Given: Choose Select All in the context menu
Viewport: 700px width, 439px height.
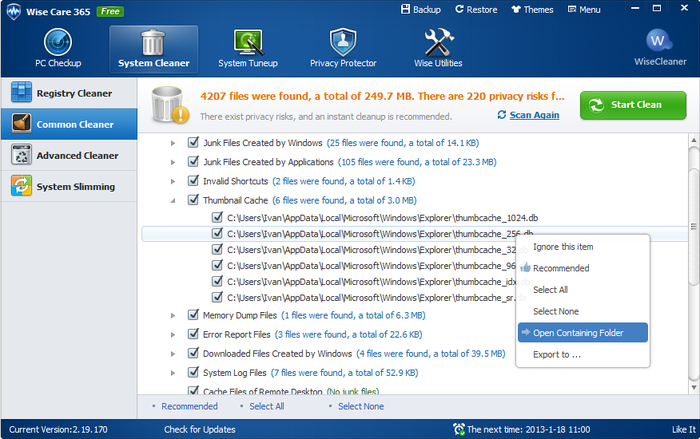Looking at the screenshot, I should click(x=583, y=289).
